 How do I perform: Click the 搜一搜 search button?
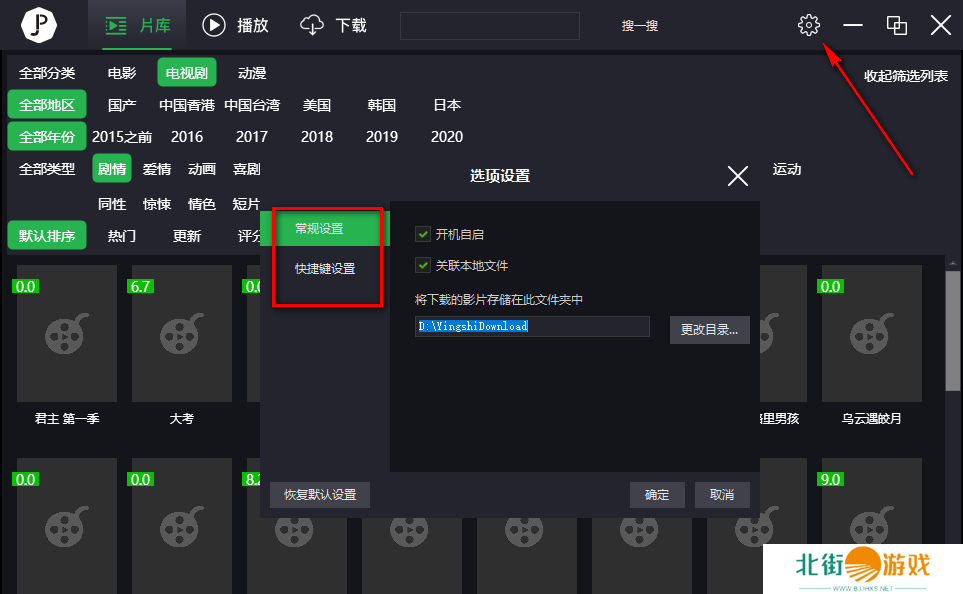click(640, 26)
